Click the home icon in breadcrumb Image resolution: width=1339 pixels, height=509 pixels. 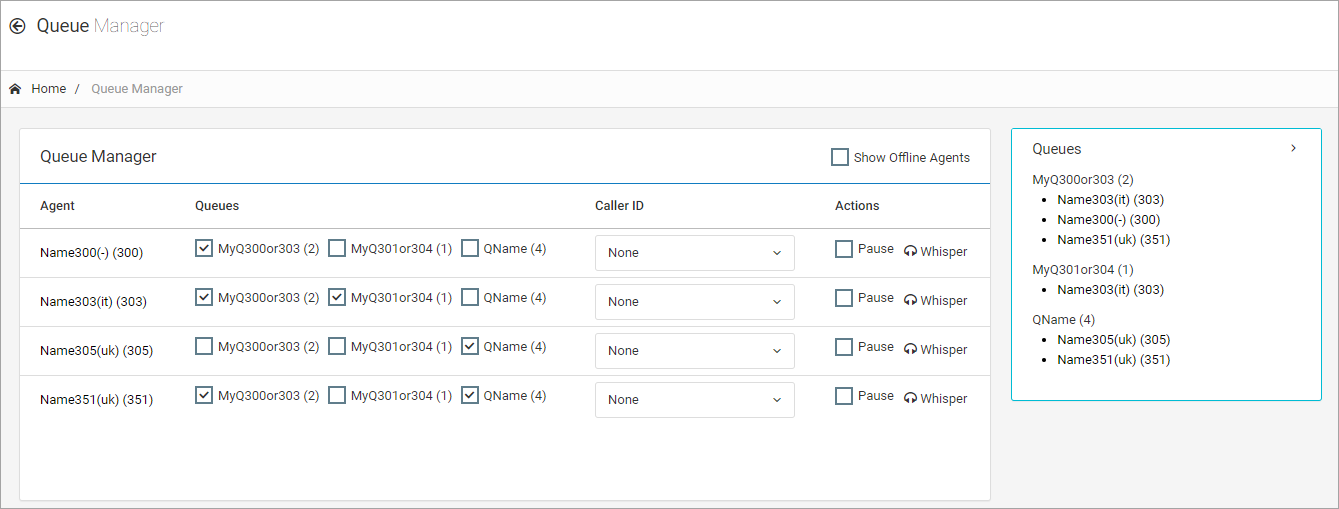(15, 89)
